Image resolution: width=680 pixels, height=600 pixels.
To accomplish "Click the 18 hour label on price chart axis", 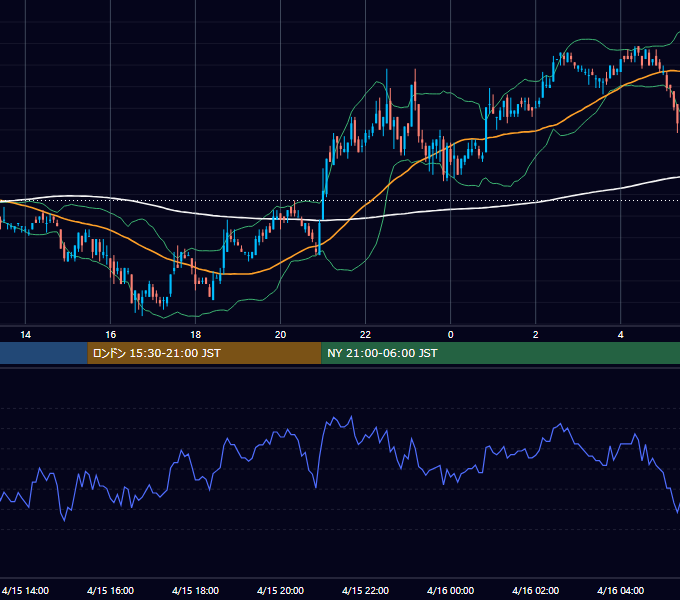I will click(x=196, y=335).
